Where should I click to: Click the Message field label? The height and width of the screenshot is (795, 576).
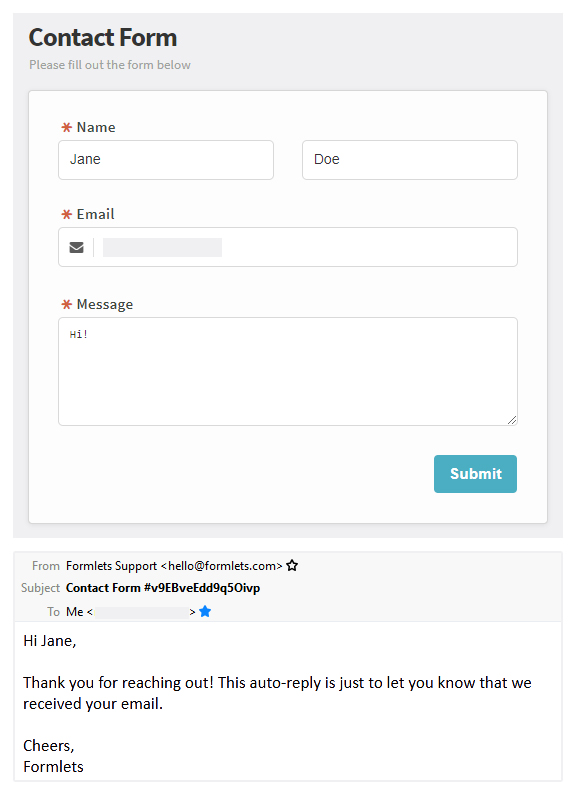tap(105, 304)
